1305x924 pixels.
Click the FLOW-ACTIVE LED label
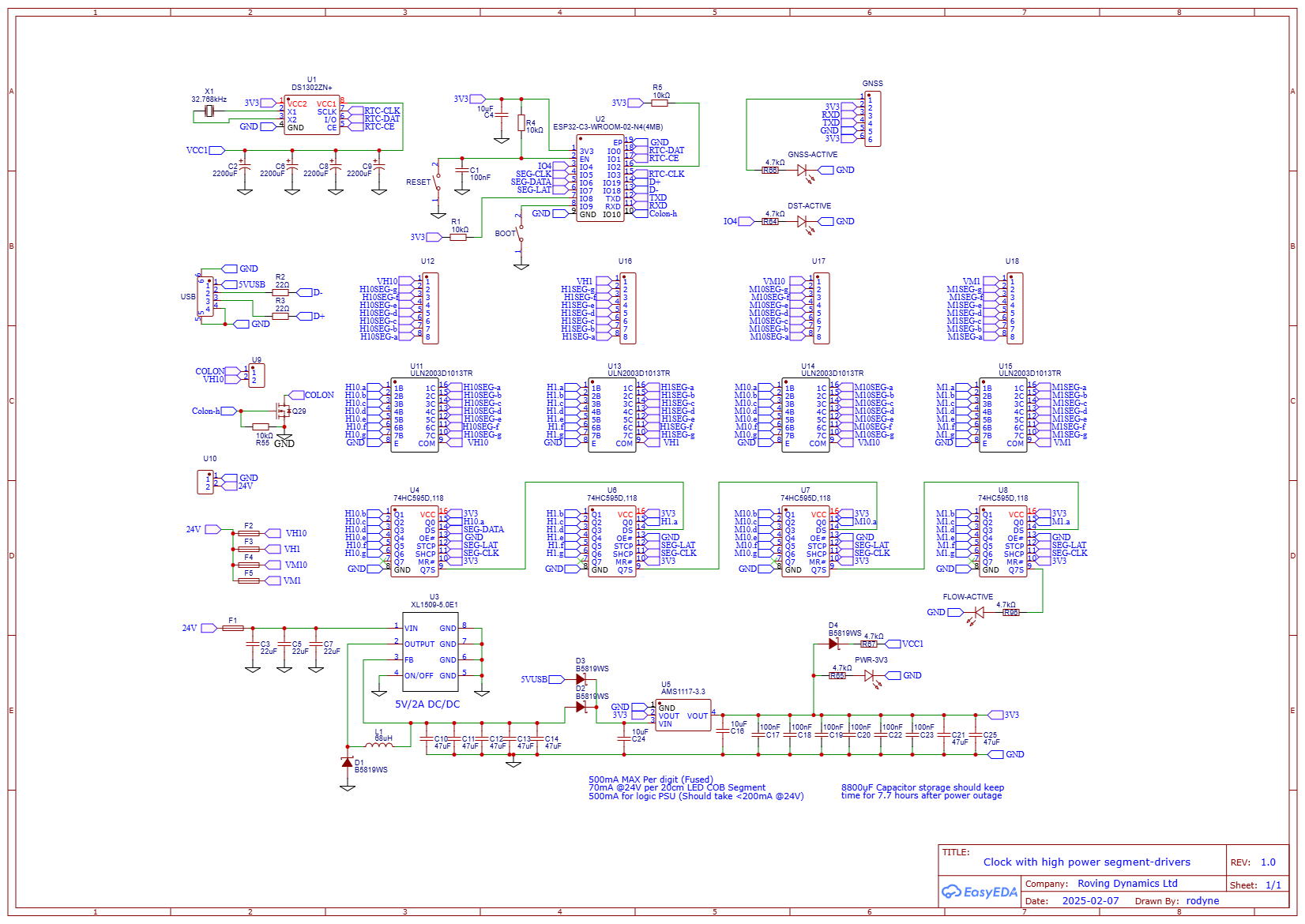pos(968,597)
